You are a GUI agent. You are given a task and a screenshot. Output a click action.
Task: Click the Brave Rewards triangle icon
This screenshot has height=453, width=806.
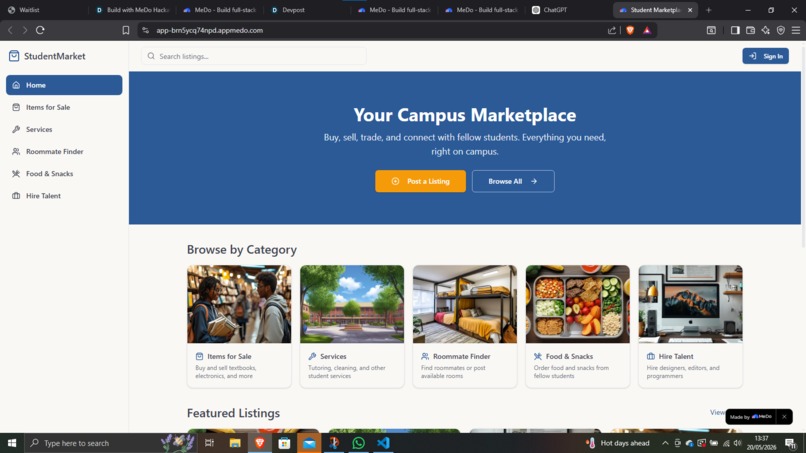647,30
